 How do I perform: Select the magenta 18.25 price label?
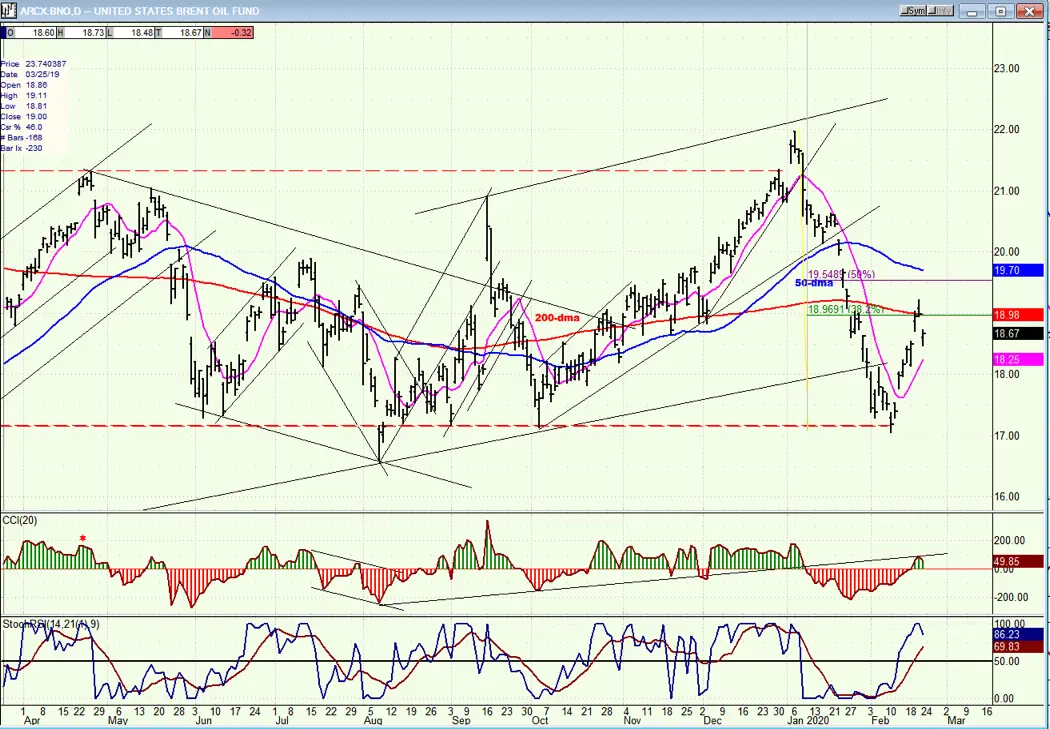coord(1017,359)
